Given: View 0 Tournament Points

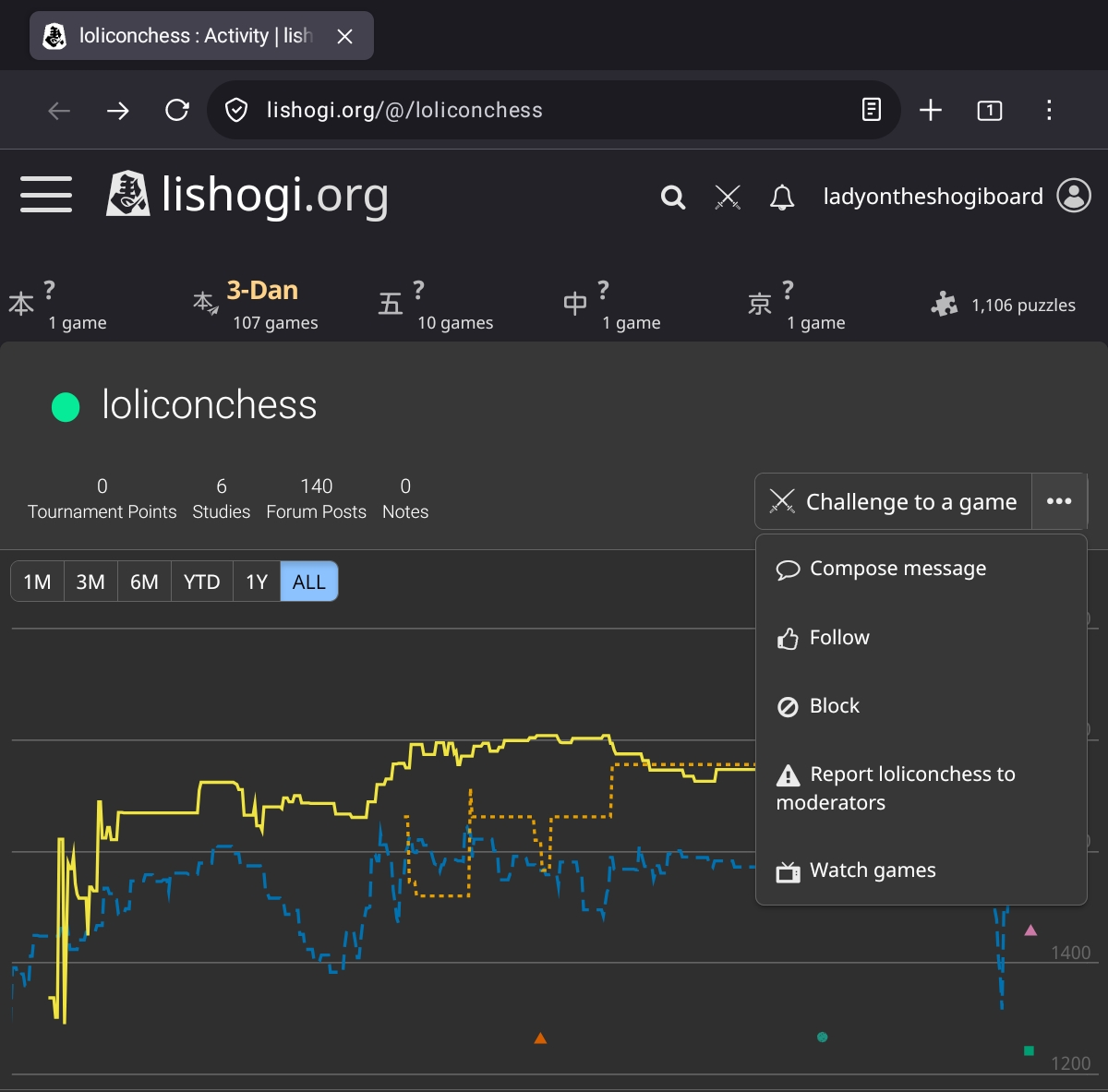Looking at the screenshot, I should 102,498.
